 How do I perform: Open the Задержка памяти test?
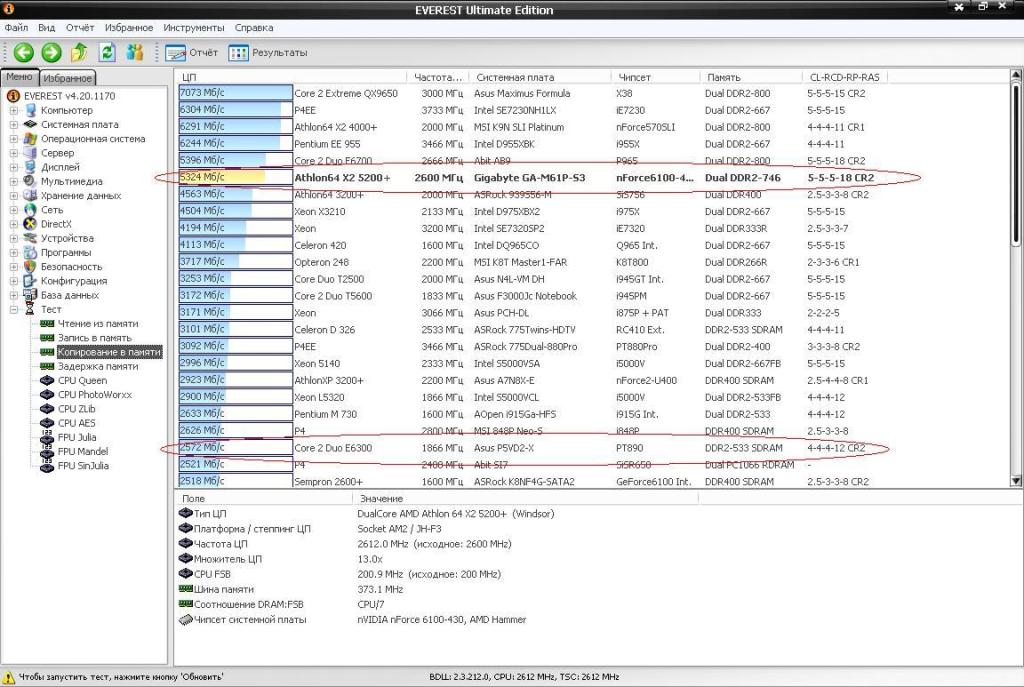(98, 366)
